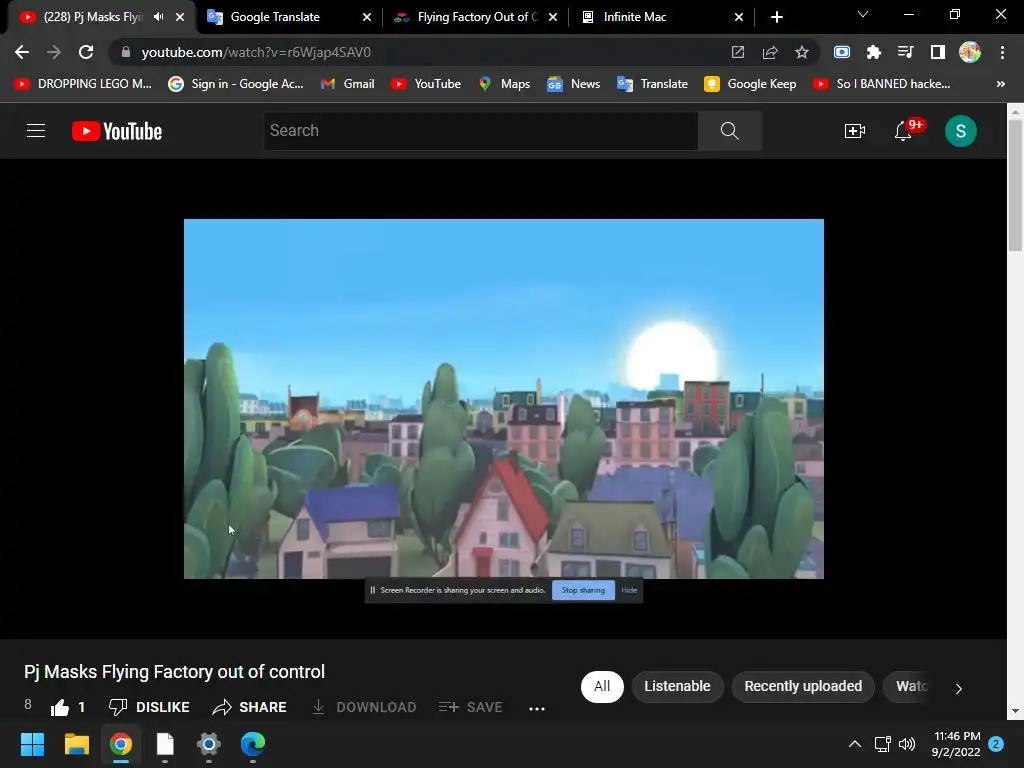The image size is (1024, 768).
Task: Open the Gmail bookmark
Action: pyautogui.click(x=348, y=84)
